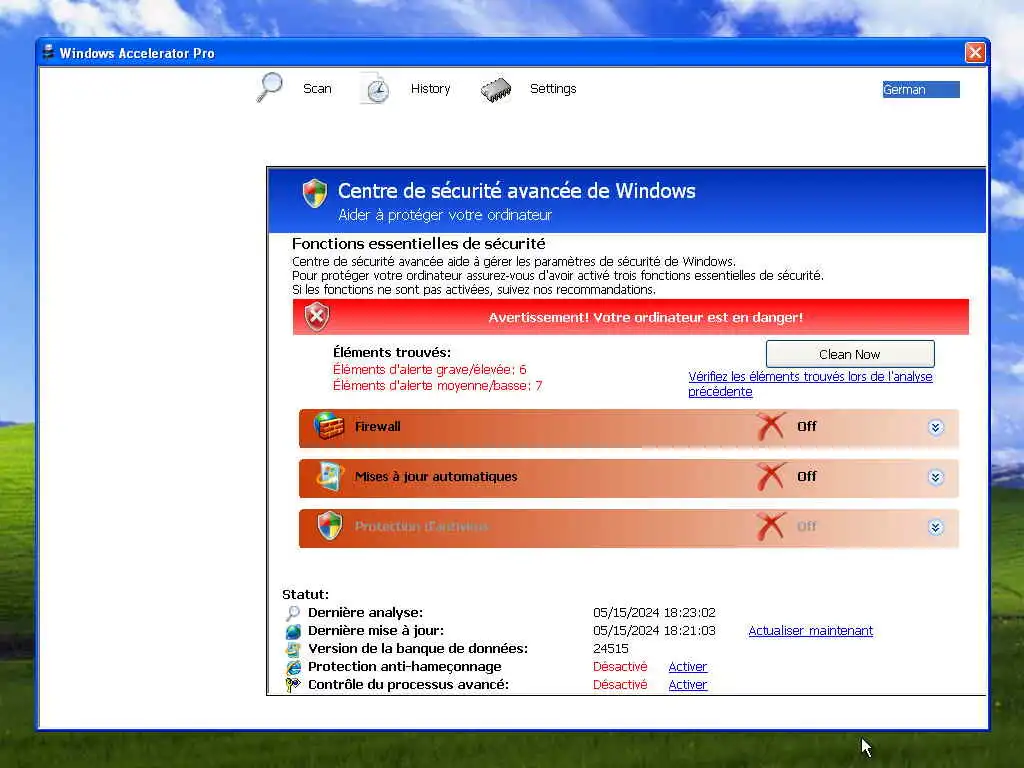The image size is (1024, 768).
Task: Click the Clean Now button
Action: pos(850,354)
